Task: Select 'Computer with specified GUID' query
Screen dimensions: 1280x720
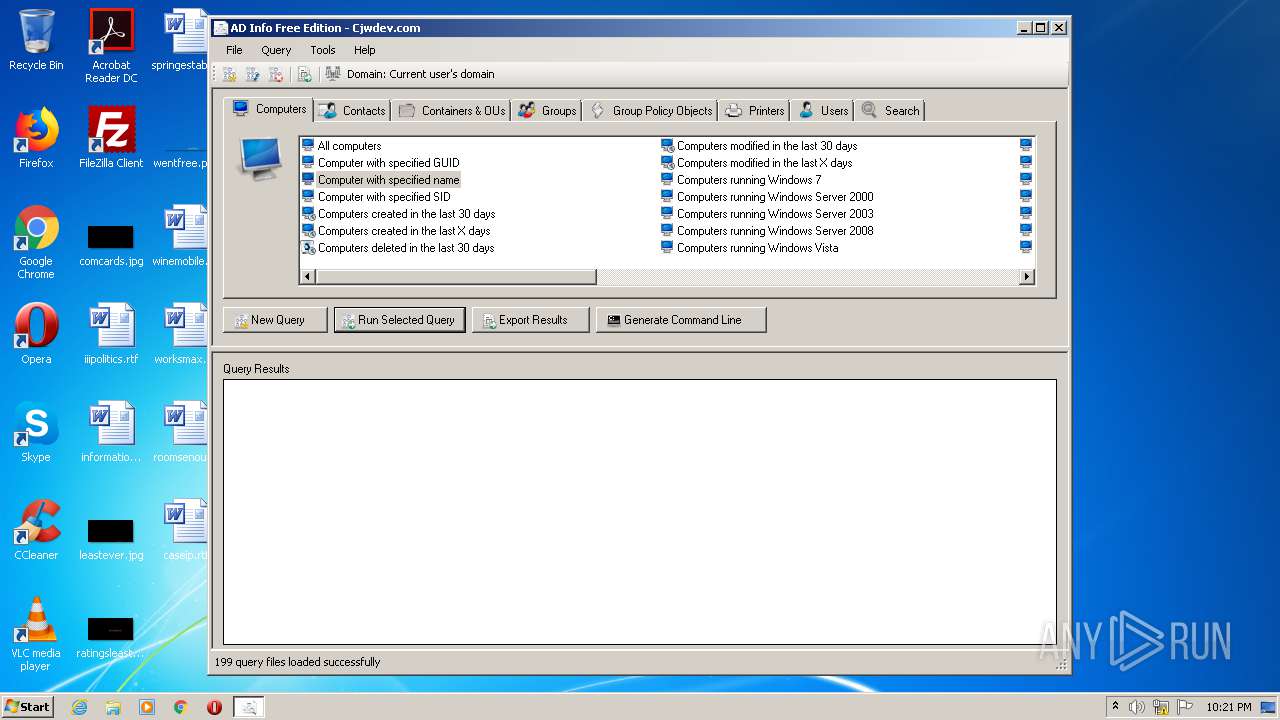Action: [x=380, y=163]
